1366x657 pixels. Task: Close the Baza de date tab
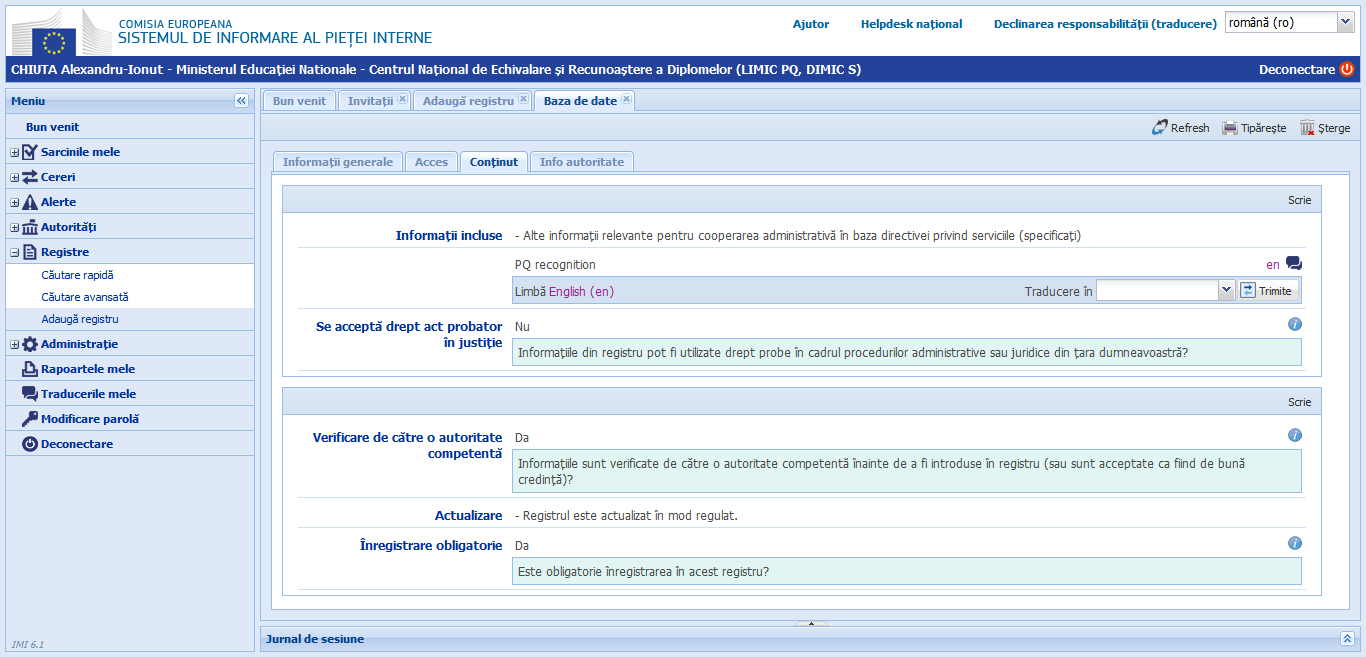(626, 99)
